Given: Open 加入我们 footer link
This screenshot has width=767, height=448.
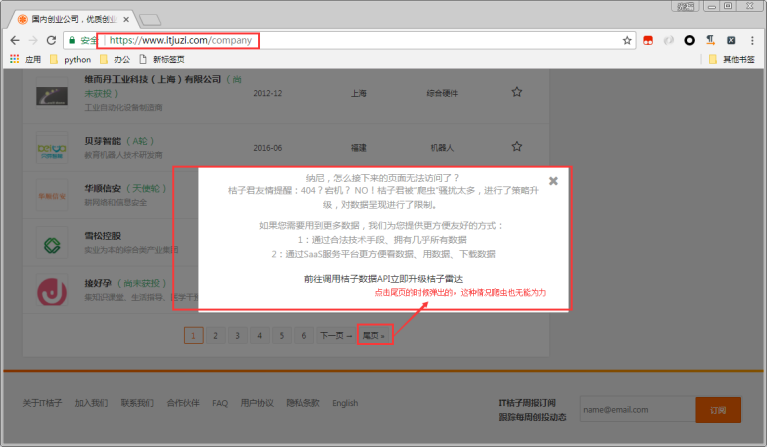Looking at the screenshot, I should point(91,403).
